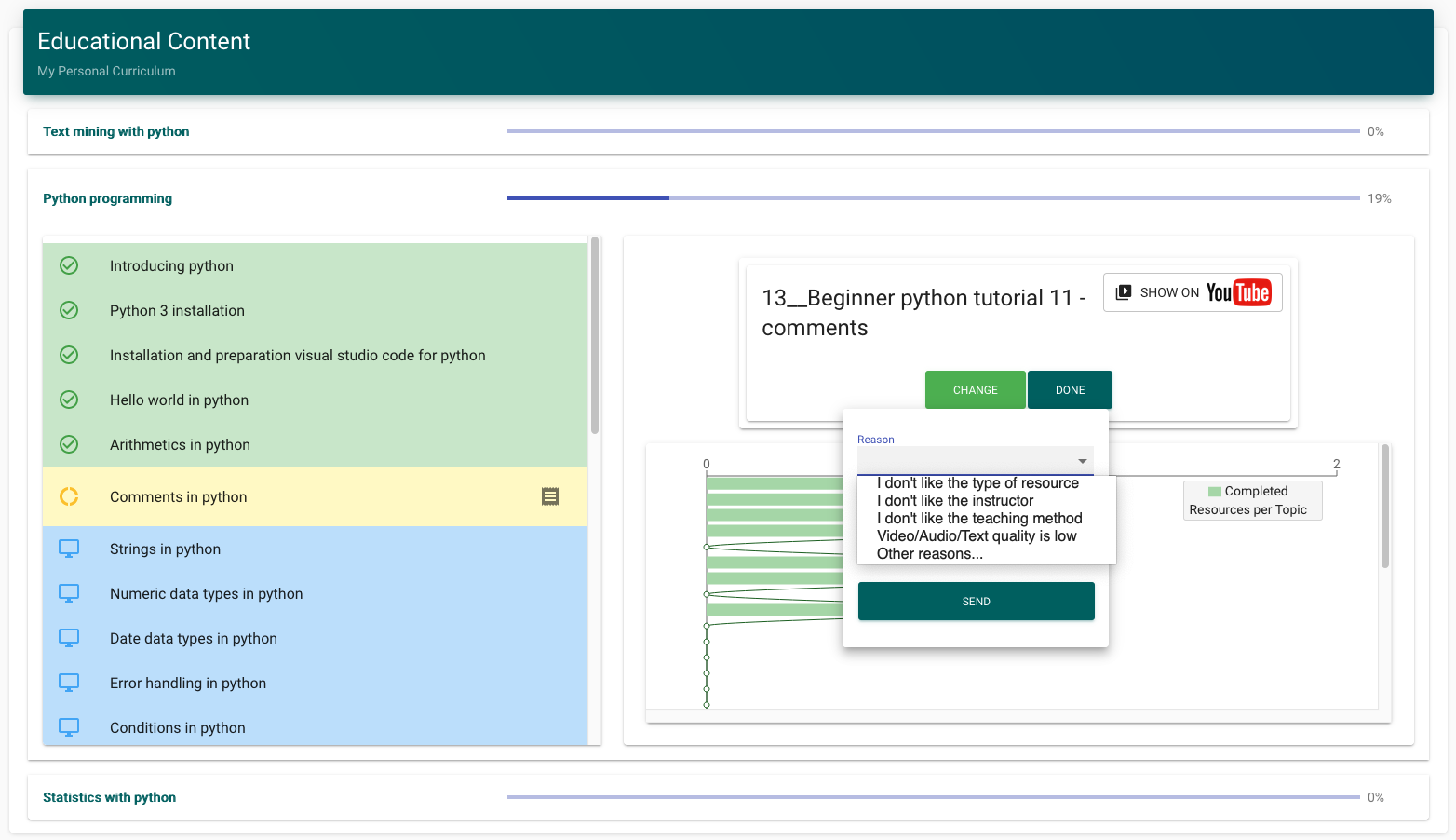Click the chart panel vertical scrollbar
Screen dimensions: 1456x840
(1385, 506)
